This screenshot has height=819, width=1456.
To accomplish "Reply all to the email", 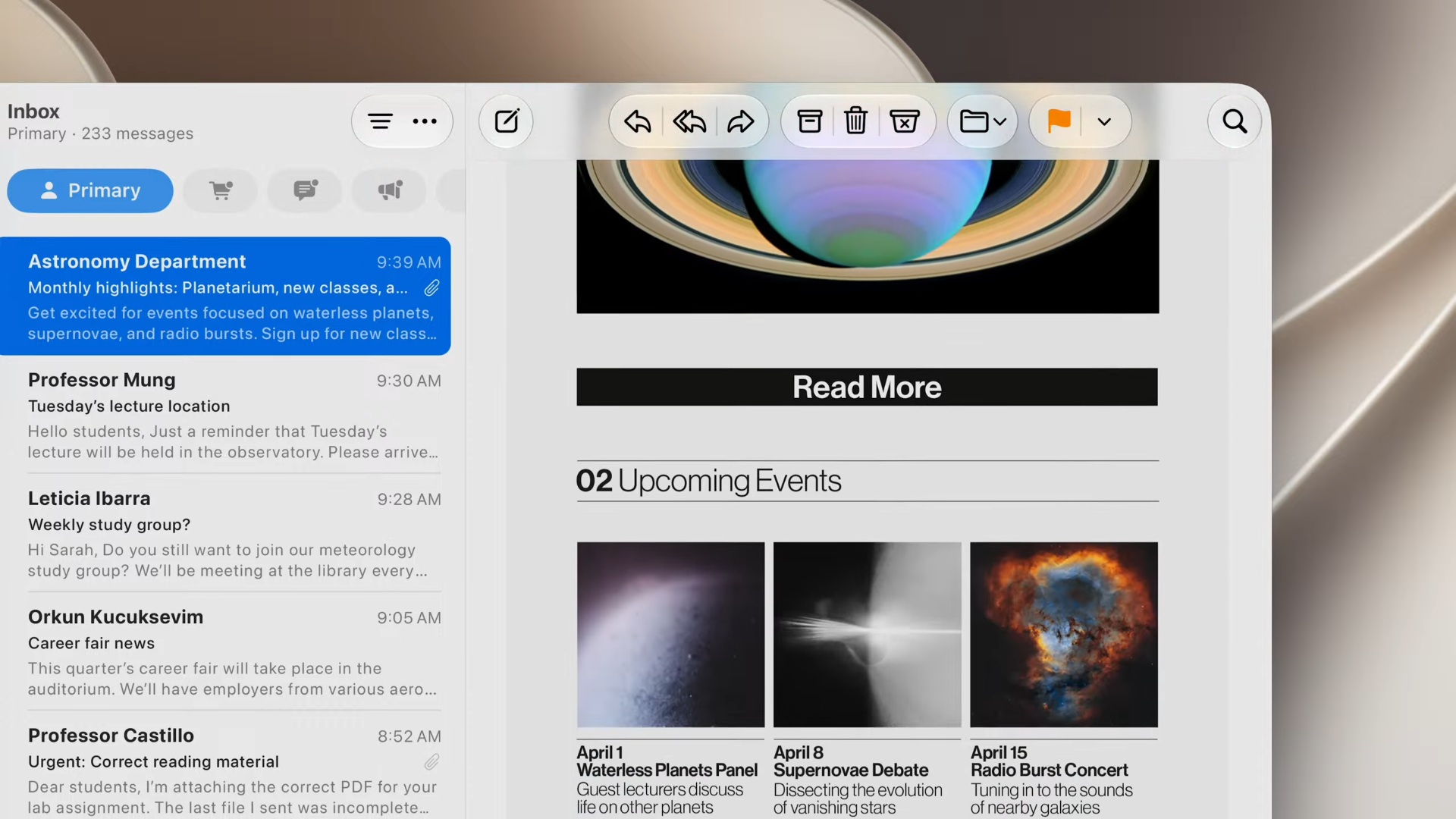I will pos(689,121).
